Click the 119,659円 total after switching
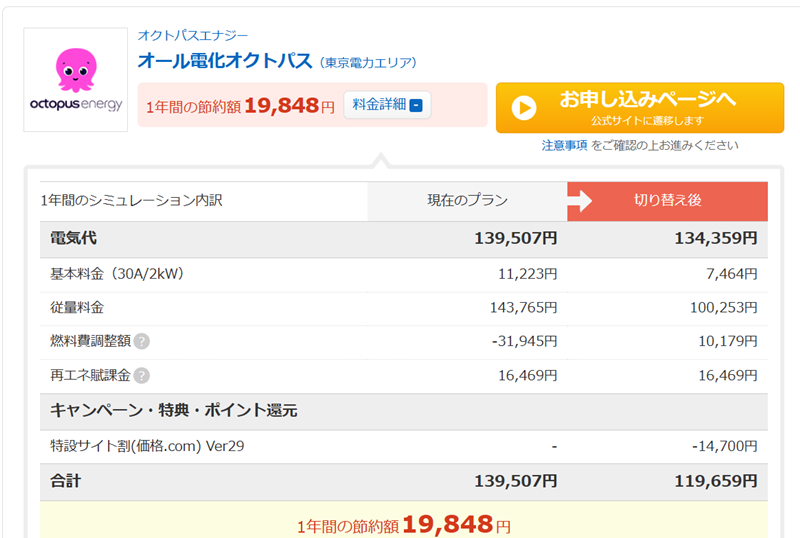The image size is (800, 538). 716,481
